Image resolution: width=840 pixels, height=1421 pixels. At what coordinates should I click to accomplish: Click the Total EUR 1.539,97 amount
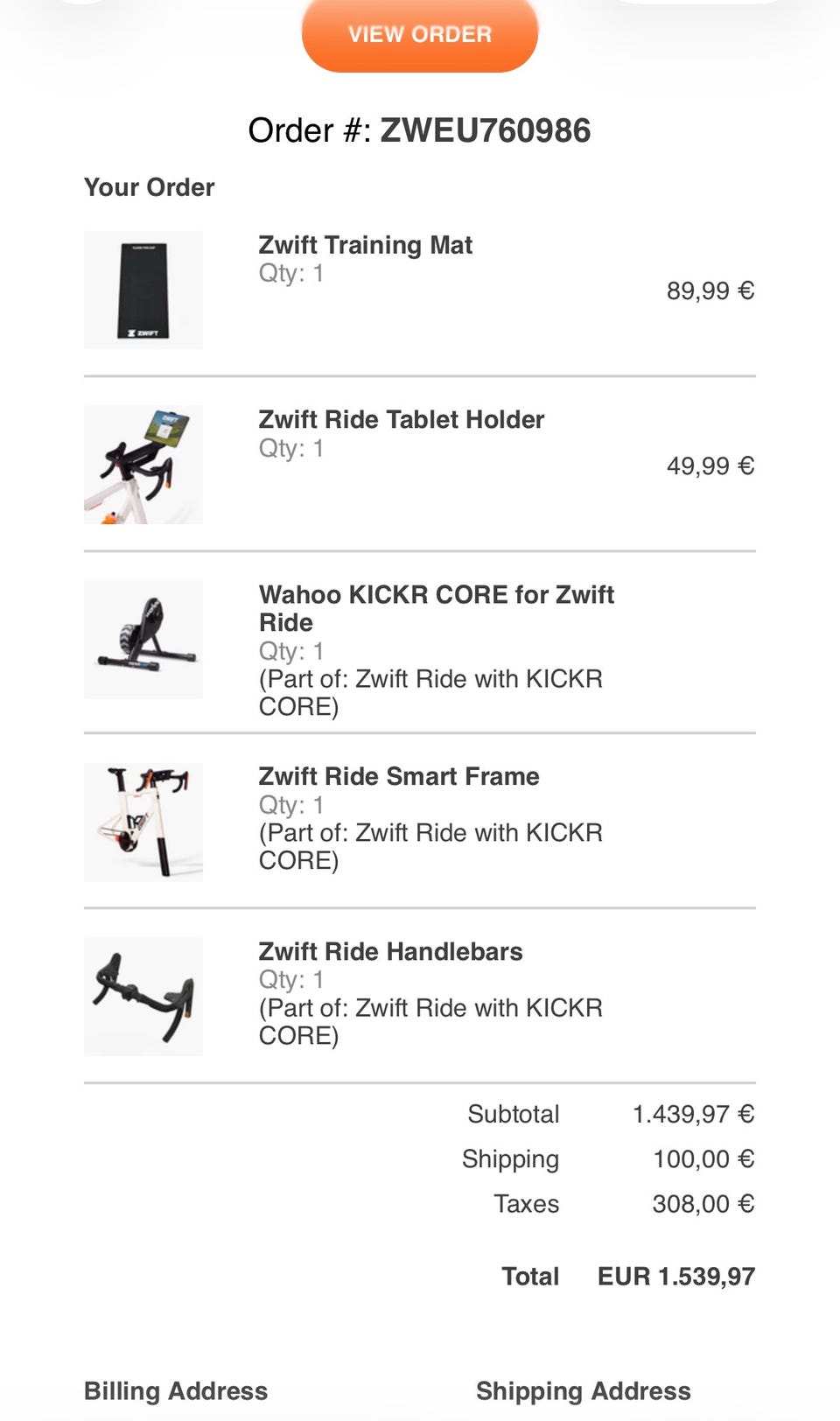tap(675, 1277)
